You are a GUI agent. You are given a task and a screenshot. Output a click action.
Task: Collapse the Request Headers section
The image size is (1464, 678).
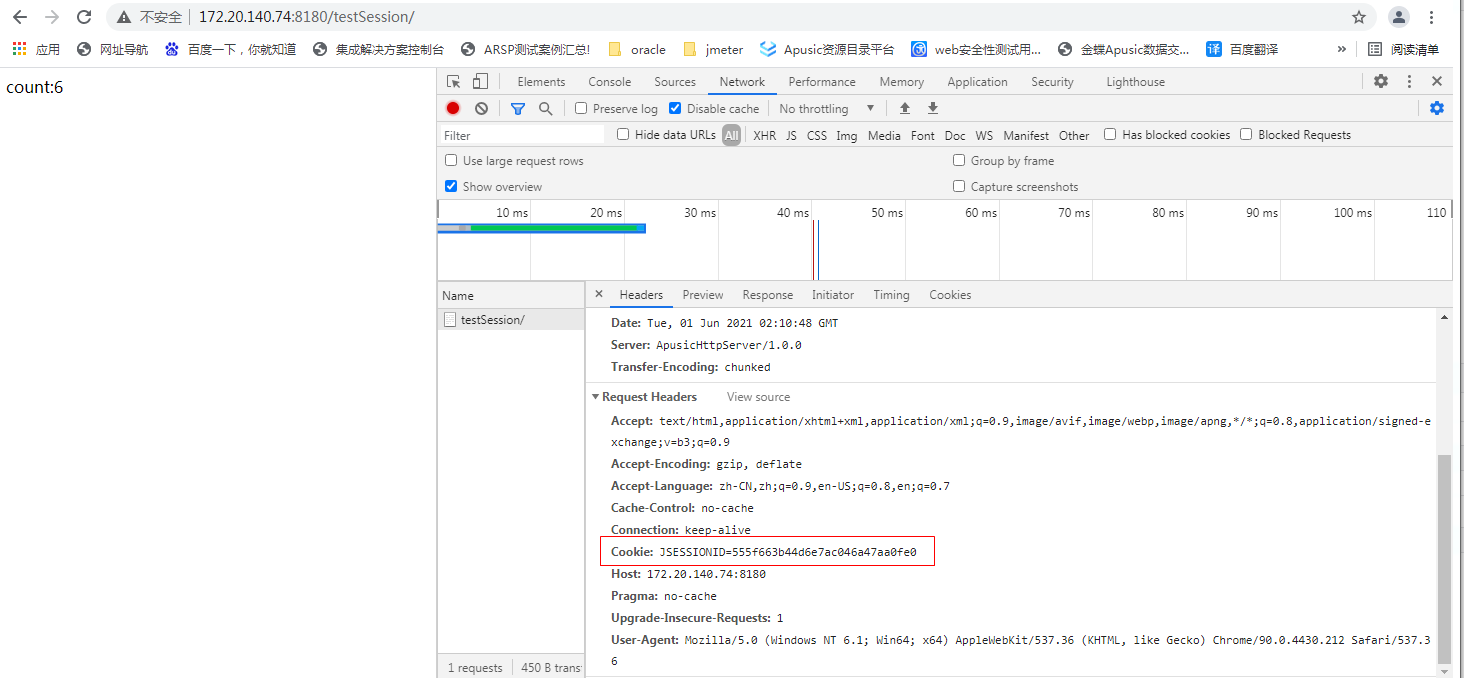coord(596,397)
